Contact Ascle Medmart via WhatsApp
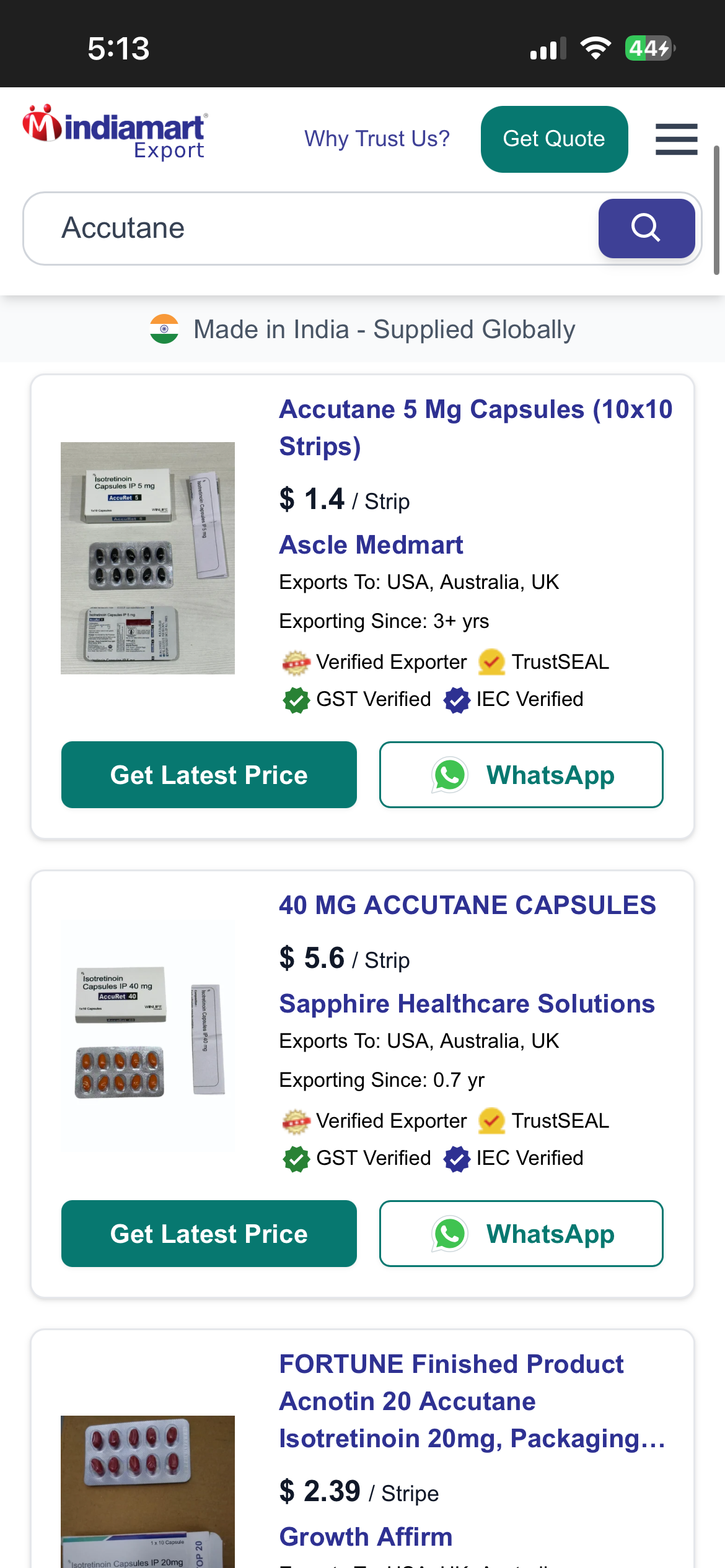This screenshot has height=1568, width=725. (521, 775)
